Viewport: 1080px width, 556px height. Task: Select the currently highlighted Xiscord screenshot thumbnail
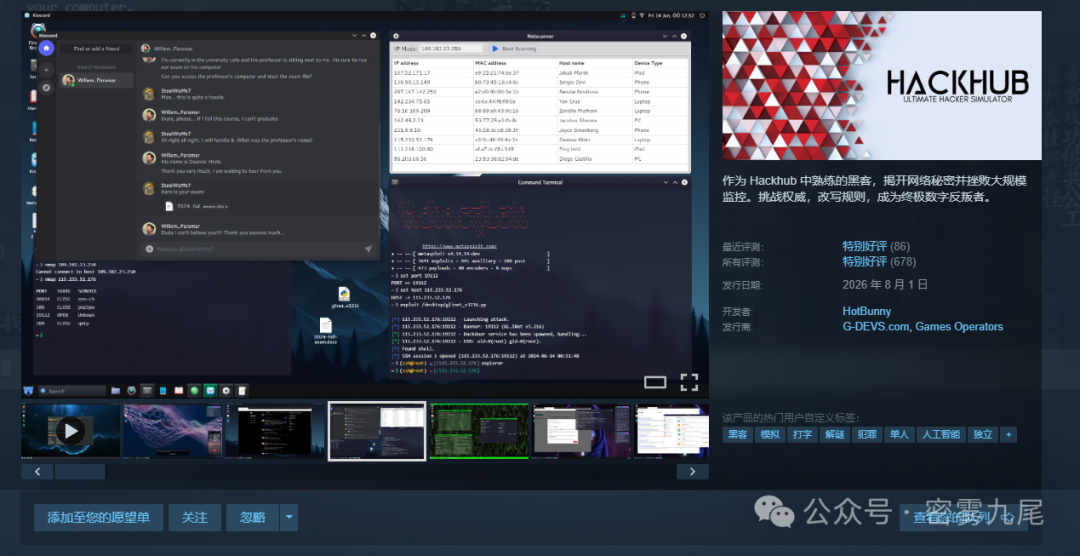coord(377,431)
